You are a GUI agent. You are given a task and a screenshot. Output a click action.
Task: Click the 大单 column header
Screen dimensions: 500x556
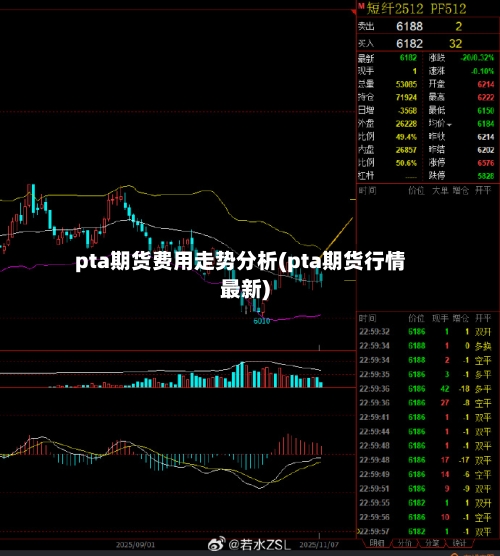(x=440, y=191)
